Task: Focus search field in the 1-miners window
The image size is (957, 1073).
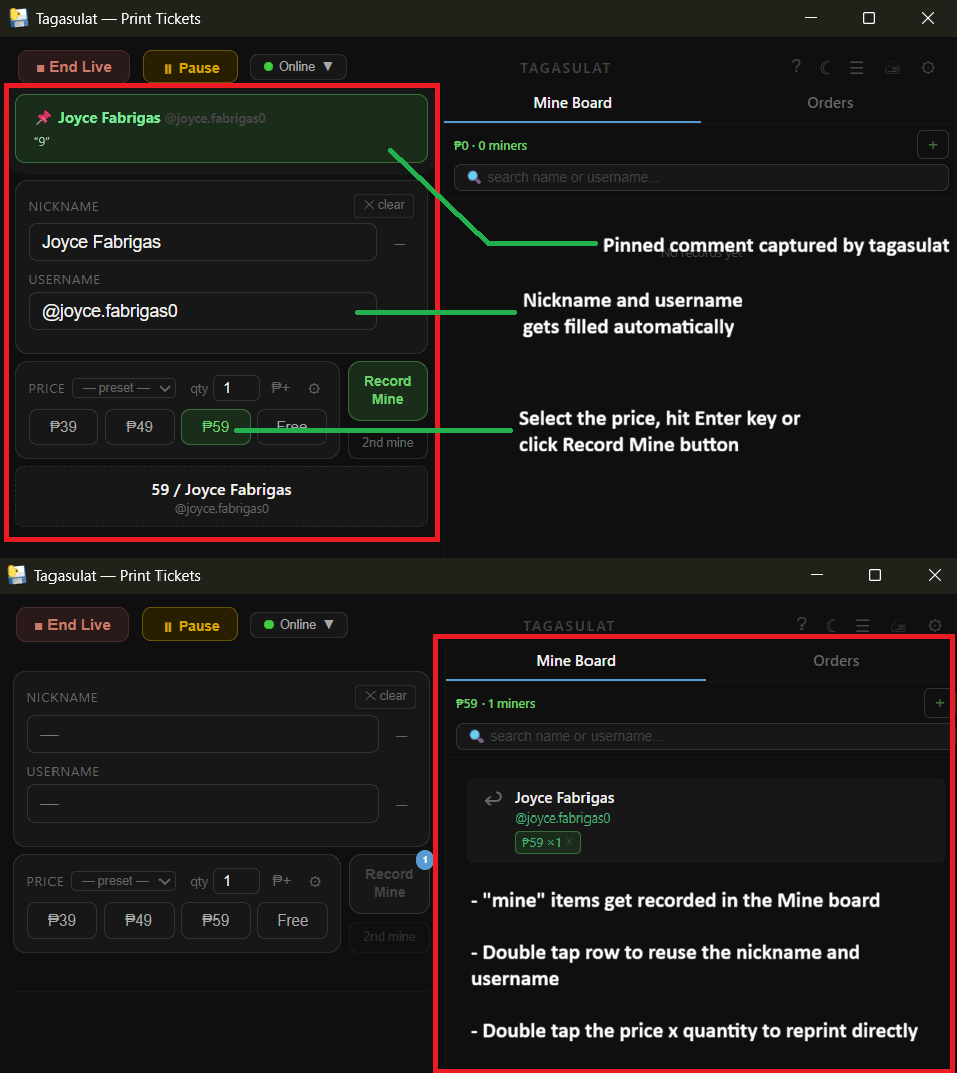Action: 704,736
